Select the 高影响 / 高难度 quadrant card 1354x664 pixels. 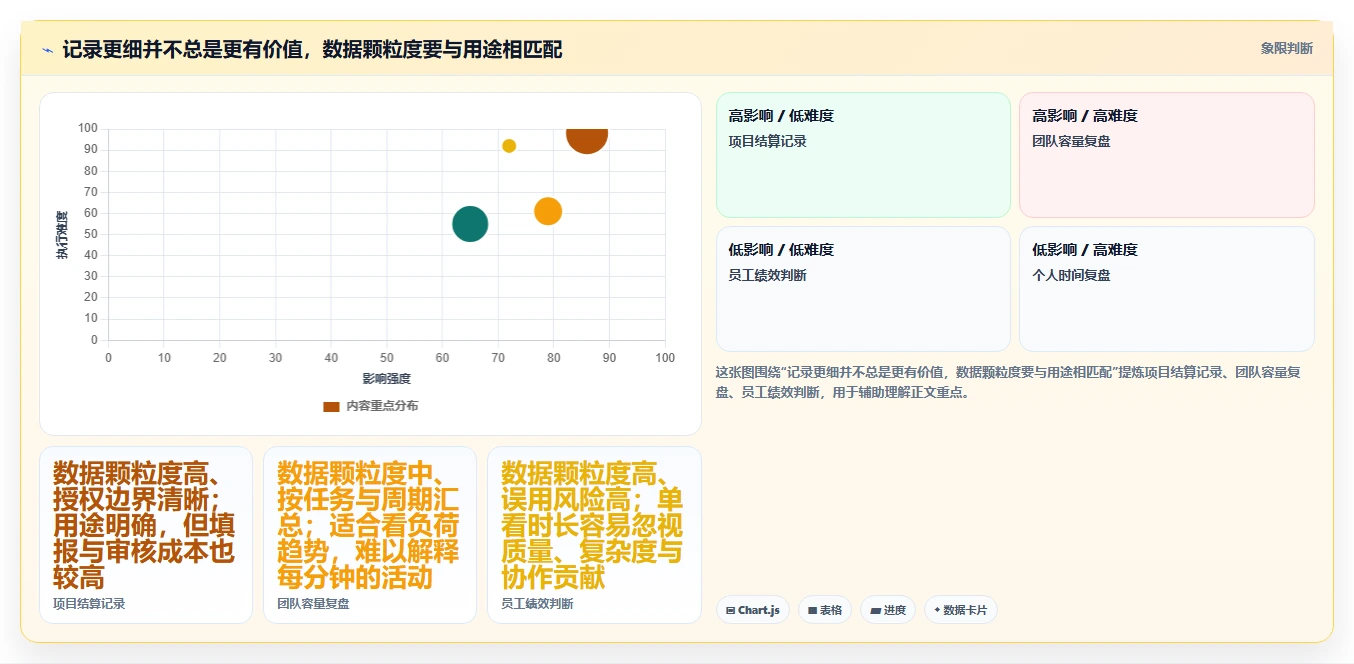tap(1166, 155)
